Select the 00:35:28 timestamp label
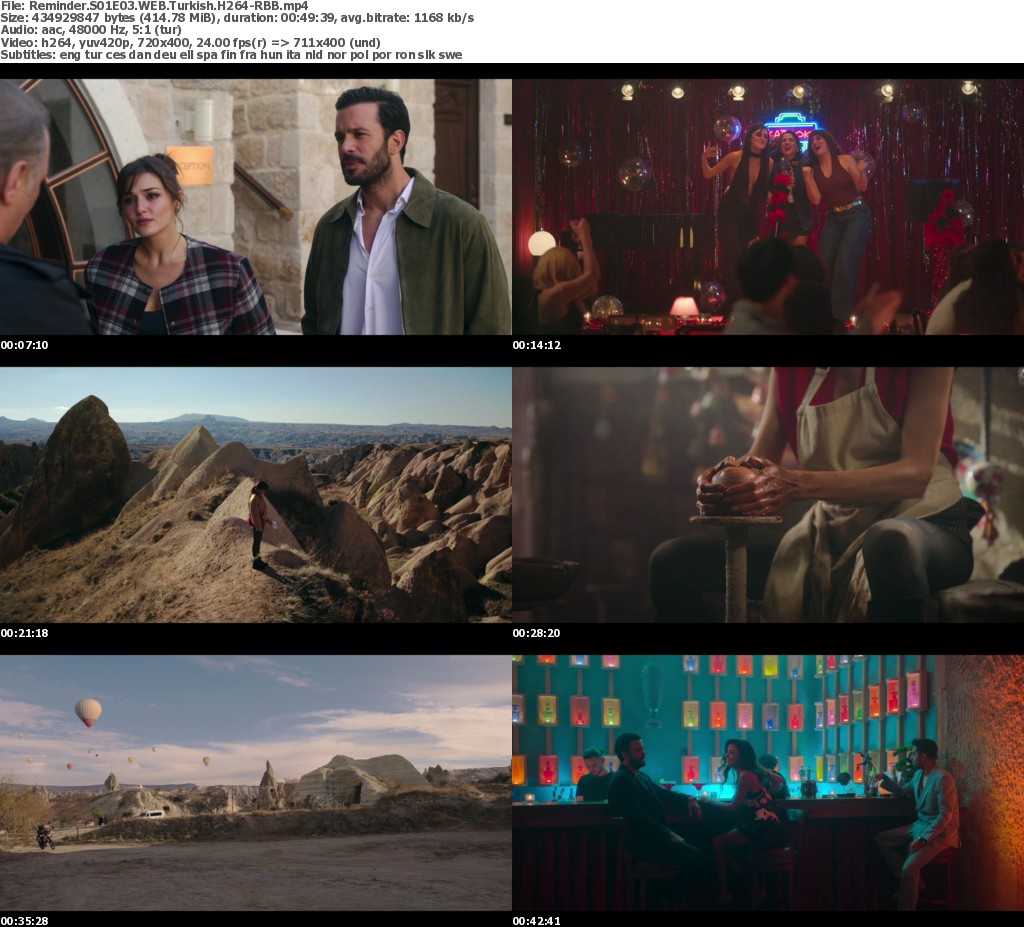The image size is (1024, 927). 24,920
